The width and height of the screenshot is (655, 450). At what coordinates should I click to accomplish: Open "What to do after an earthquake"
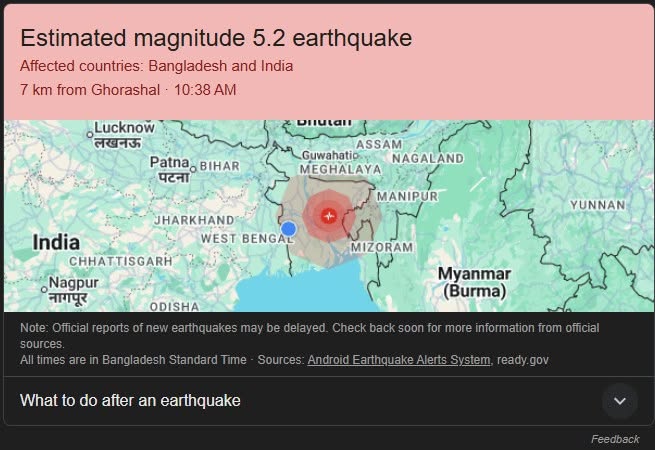point(130,401)
